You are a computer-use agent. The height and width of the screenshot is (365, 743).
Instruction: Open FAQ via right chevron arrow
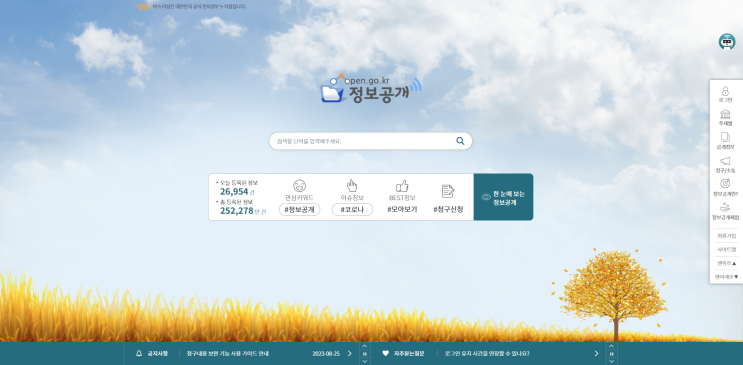596,354
